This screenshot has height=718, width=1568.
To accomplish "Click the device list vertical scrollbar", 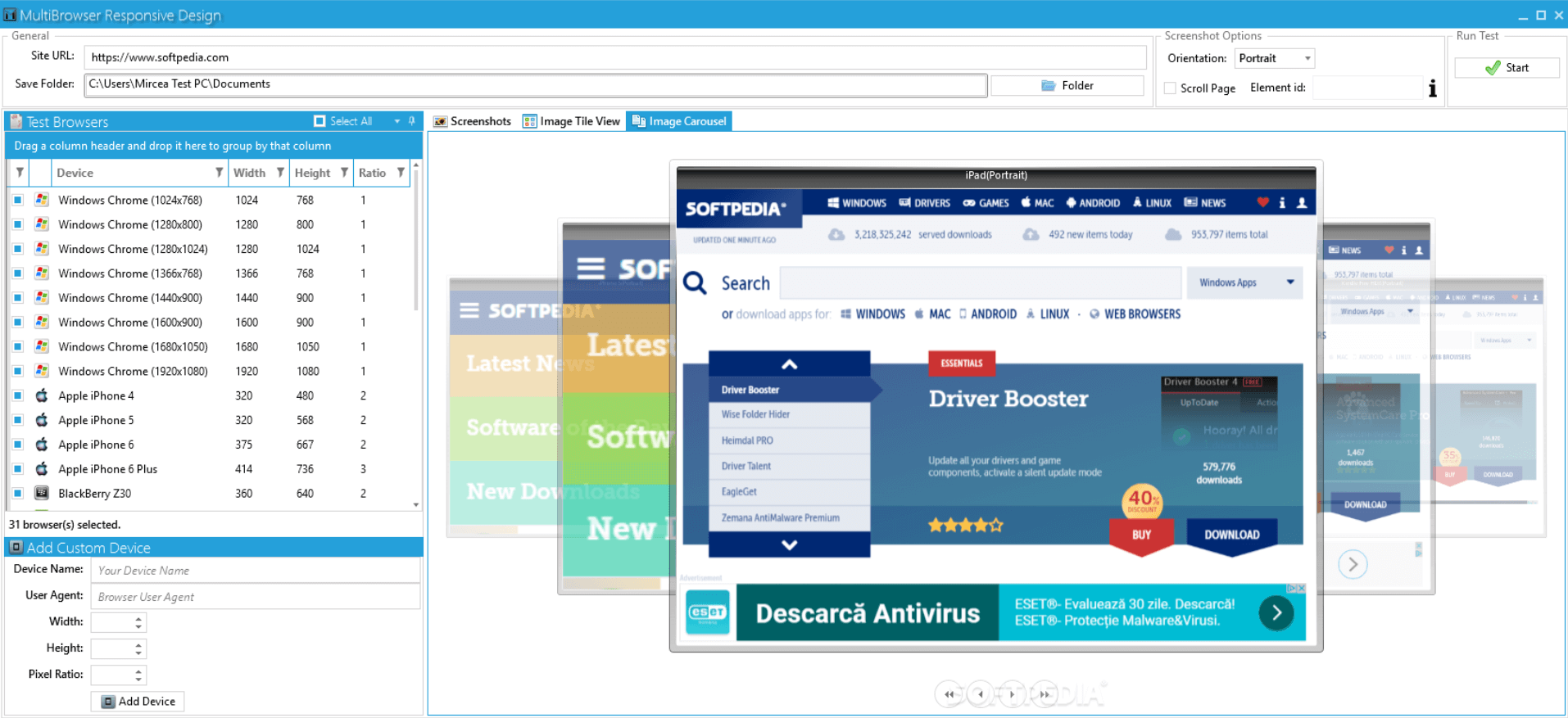I will tap(416, 240).
